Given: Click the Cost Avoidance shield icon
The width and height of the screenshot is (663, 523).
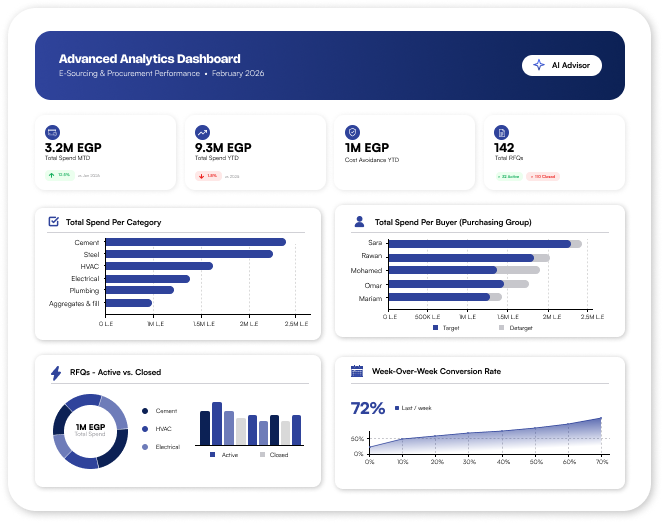Looking at the screenshot, I should [x=352, y=132].
